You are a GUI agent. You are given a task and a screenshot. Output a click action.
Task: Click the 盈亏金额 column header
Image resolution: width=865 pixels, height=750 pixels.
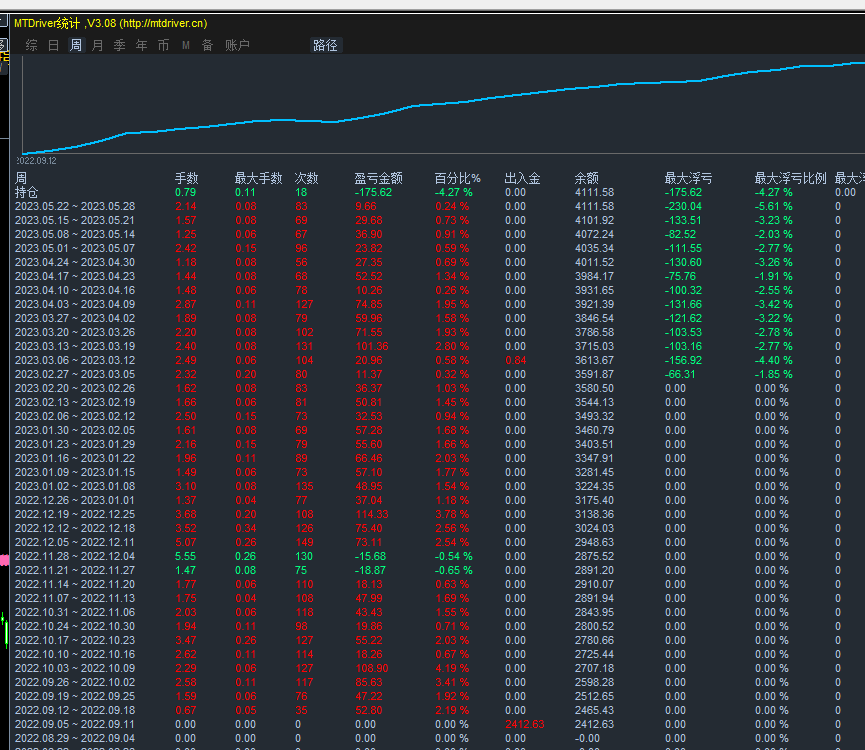point(378,178)
